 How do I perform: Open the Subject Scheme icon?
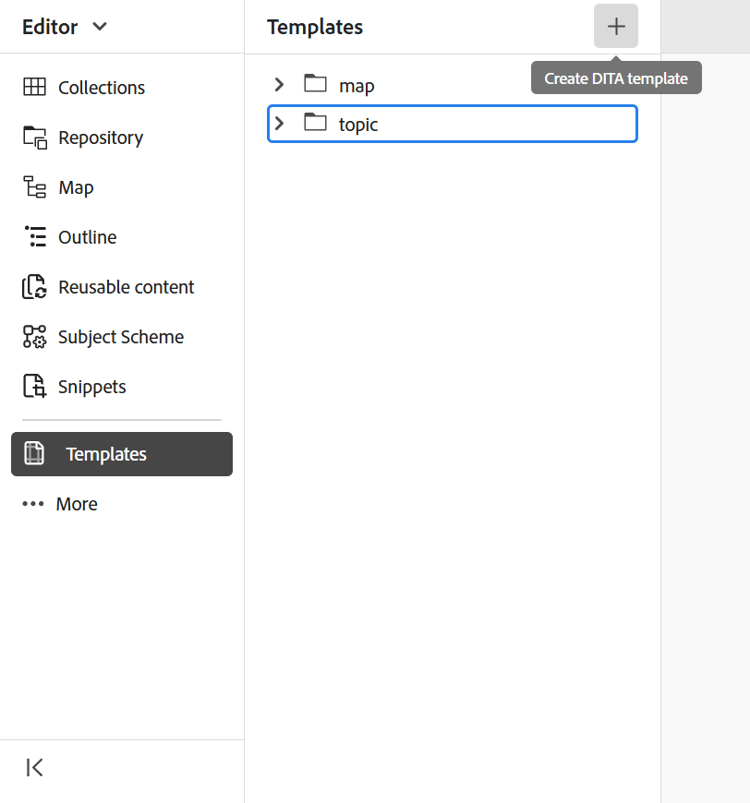coord(34,337)
